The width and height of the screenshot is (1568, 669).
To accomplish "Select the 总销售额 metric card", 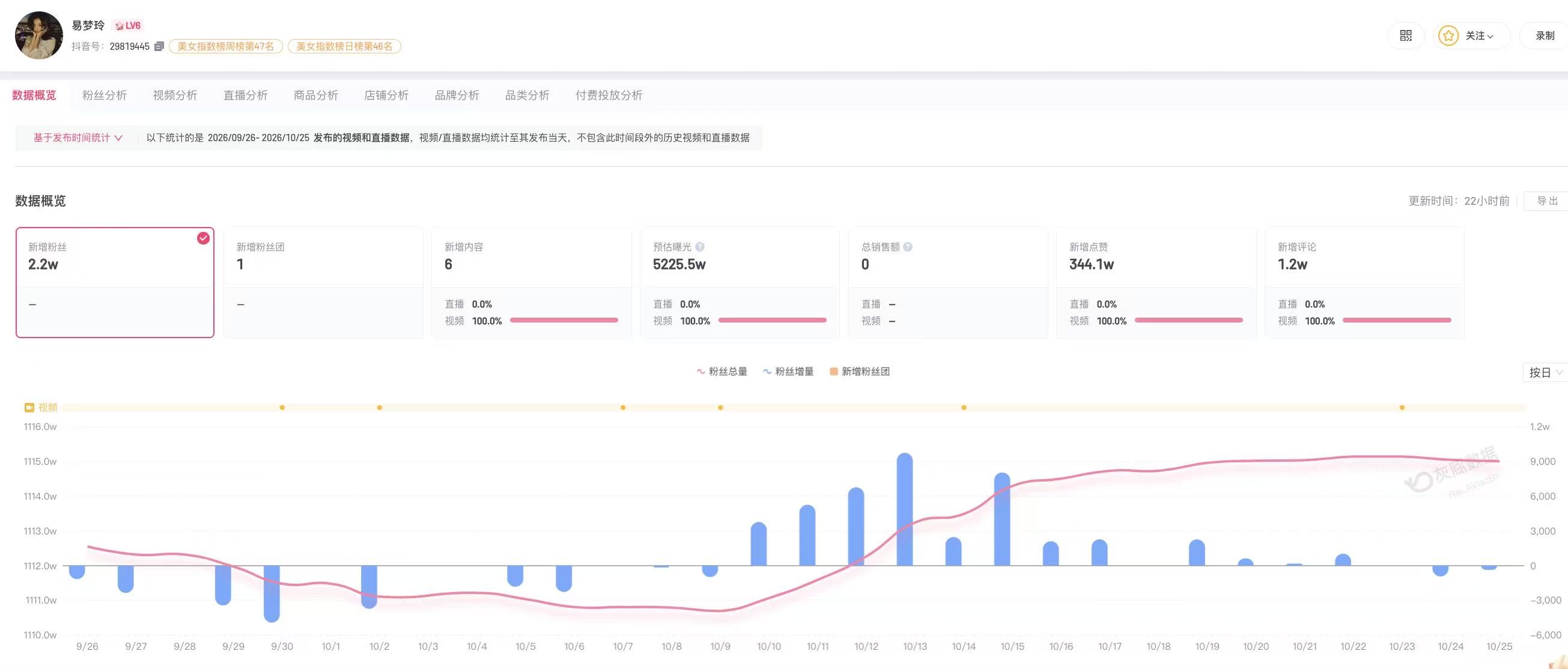I will 948,282.
